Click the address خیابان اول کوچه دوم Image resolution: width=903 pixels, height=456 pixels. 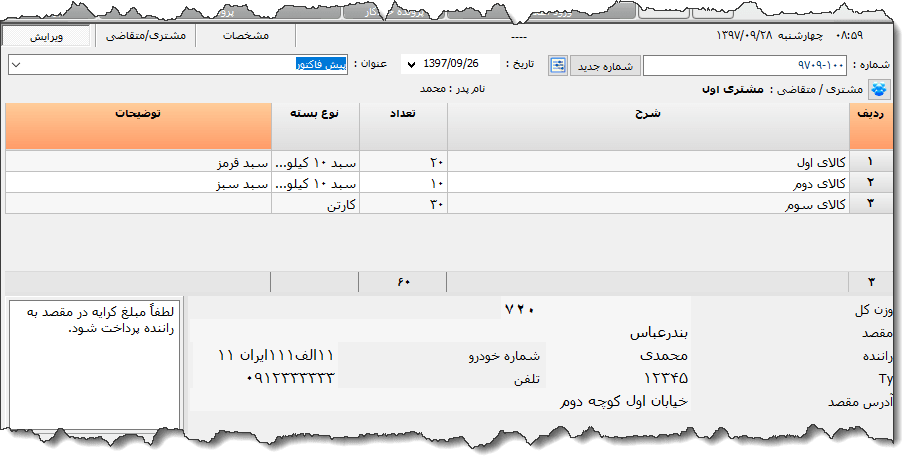[624, 401]
